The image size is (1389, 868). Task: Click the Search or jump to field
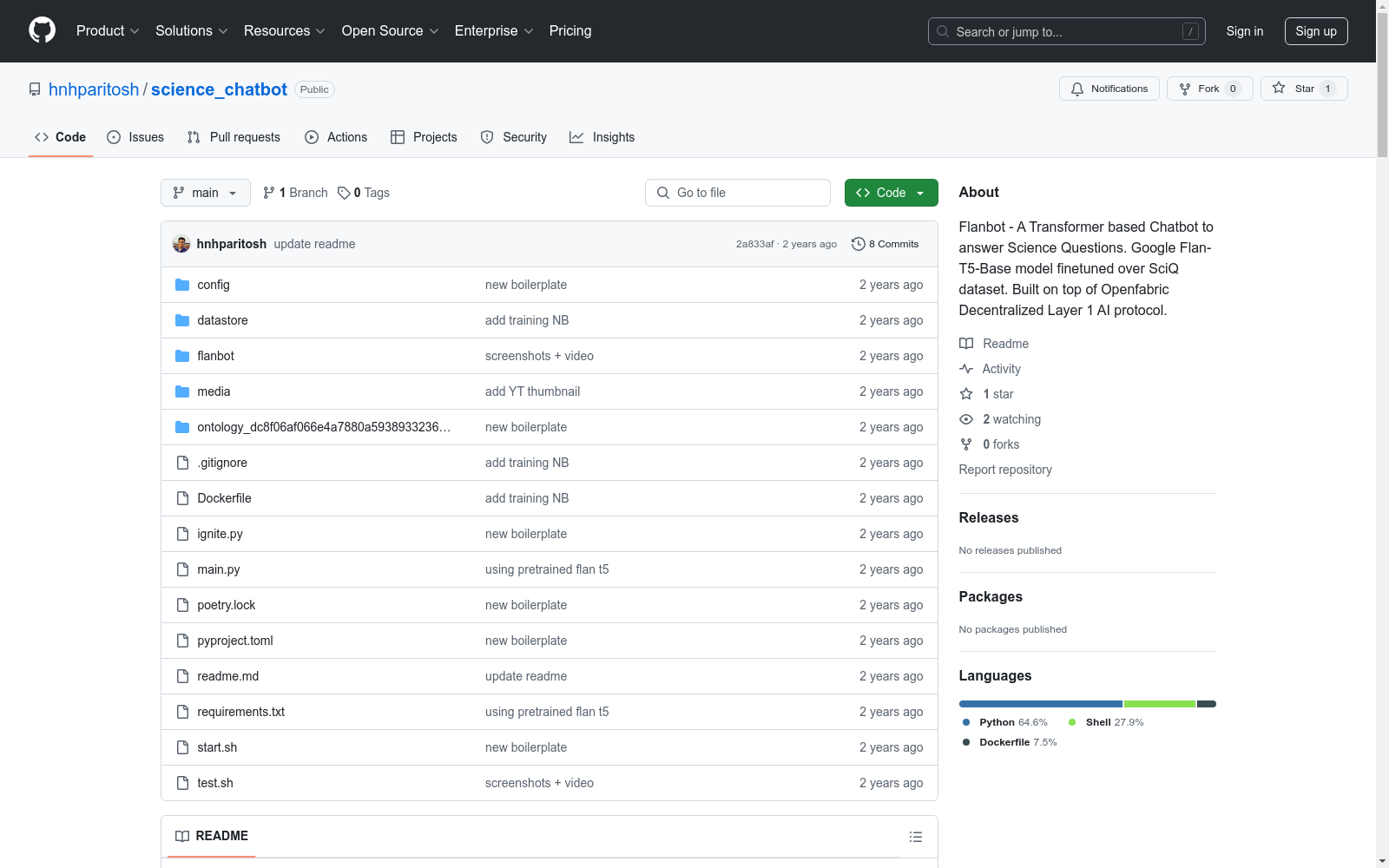1067,31
